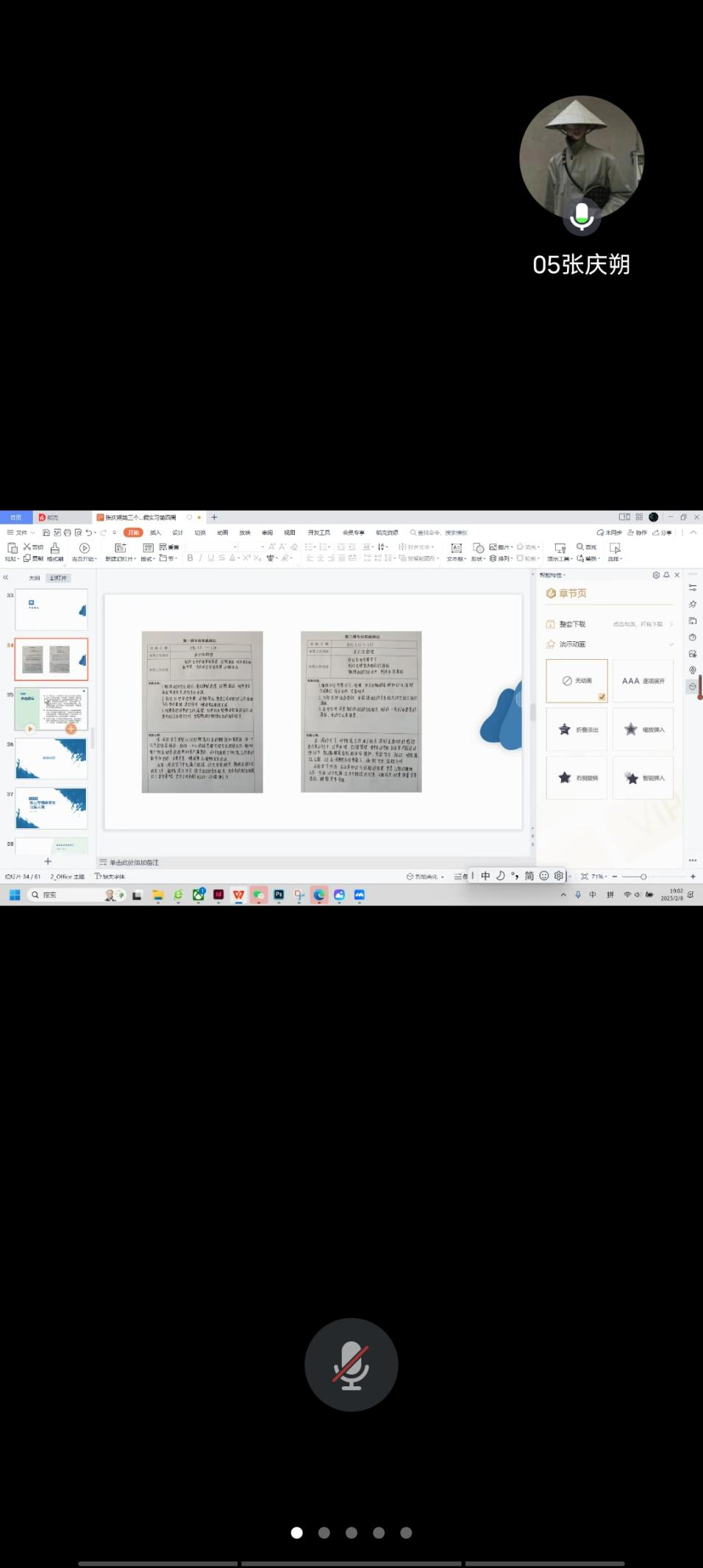Collapse the slide thumbnail panel with the double chevron
The width and height of the screenshot is (703, 1568).
point(6,578)
